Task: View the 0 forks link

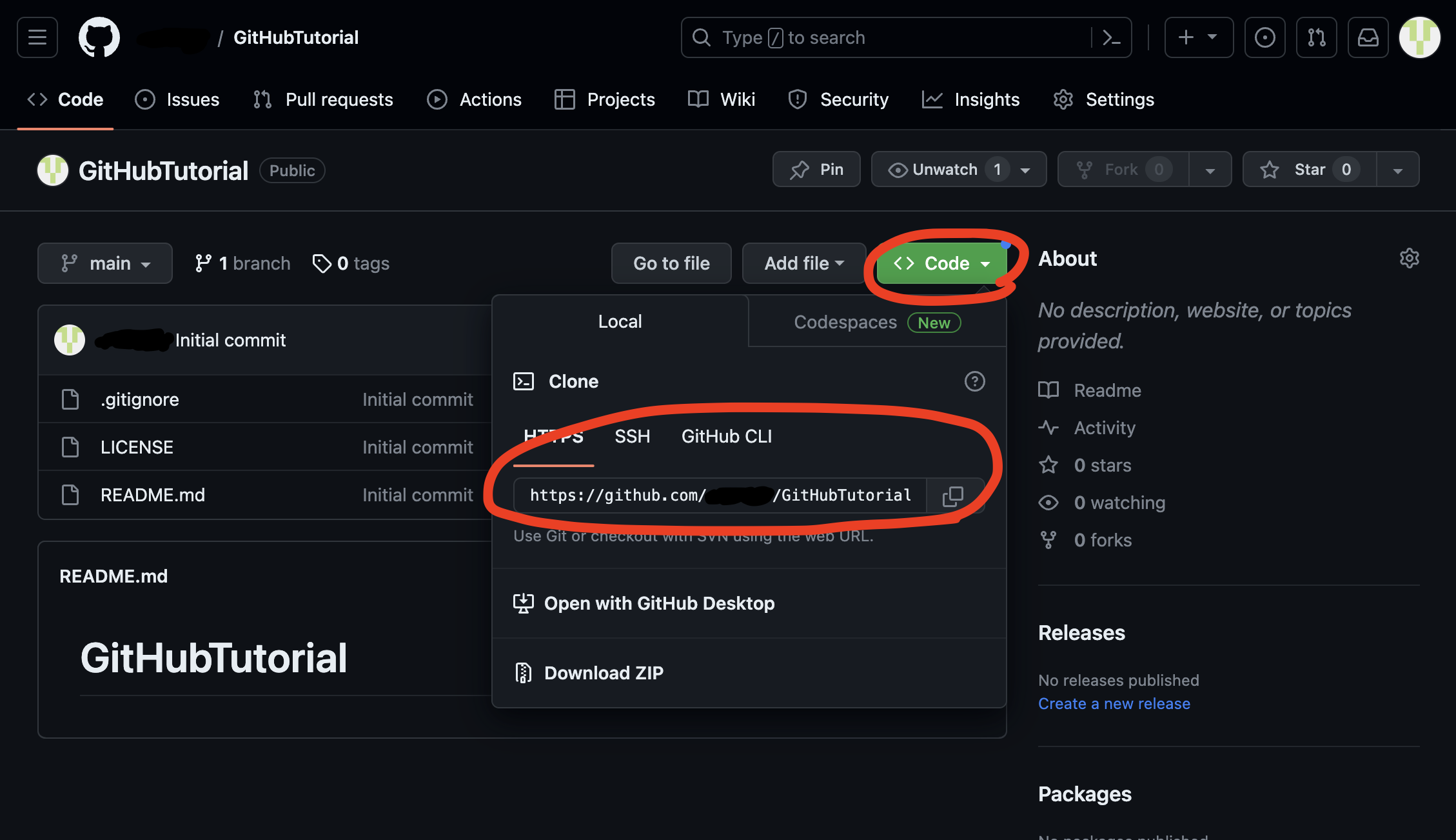Action: point(1085,540)
